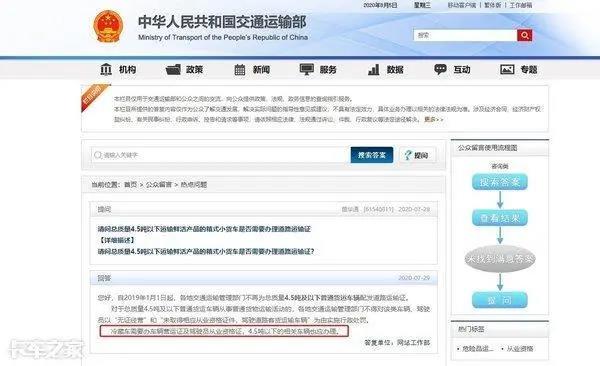
Task: Click the 公众留言使用流程图 panel heading
Action: (x=488, y=148)
